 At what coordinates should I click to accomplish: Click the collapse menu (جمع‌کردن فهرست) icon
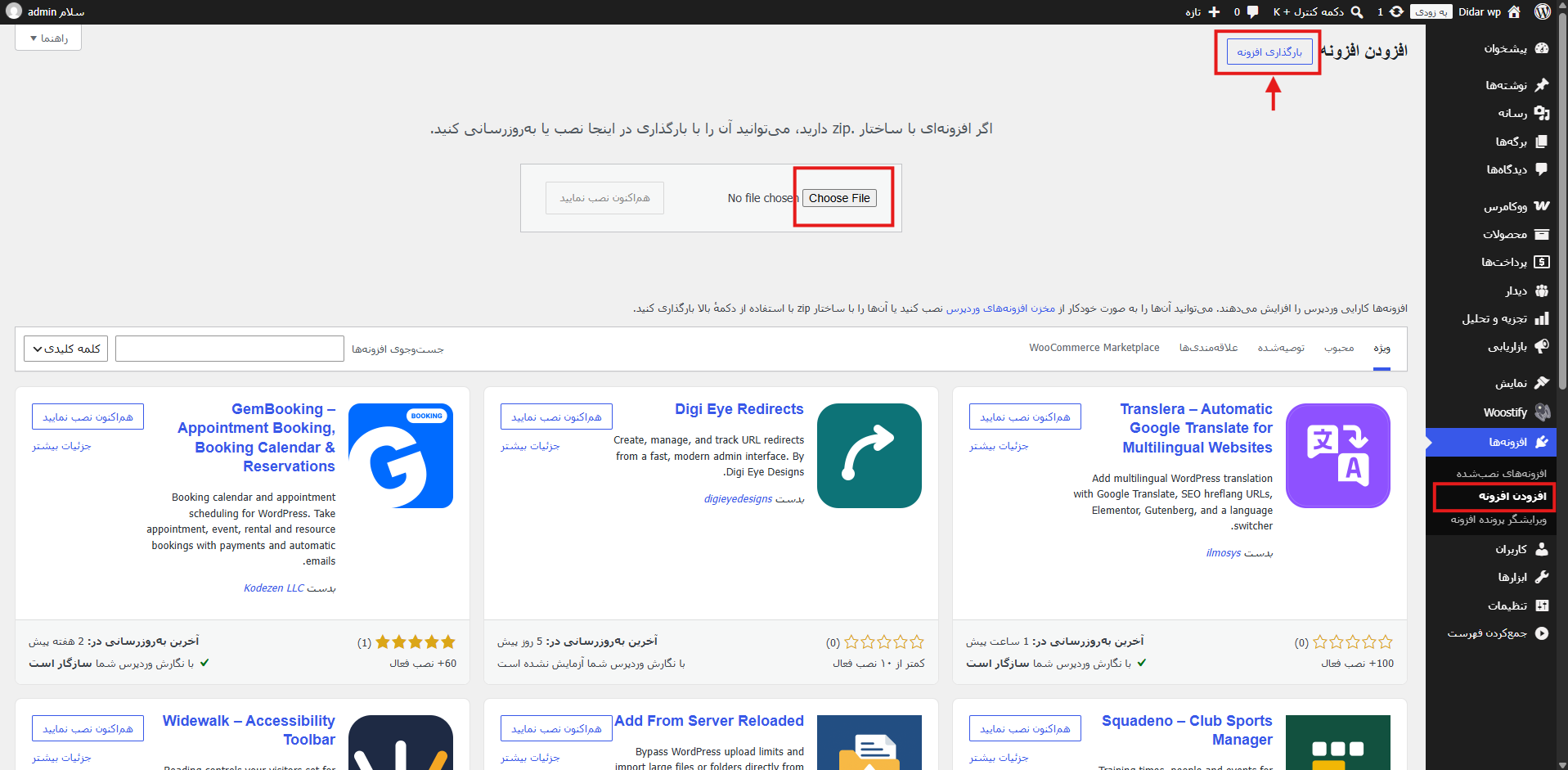point(1542,633)
